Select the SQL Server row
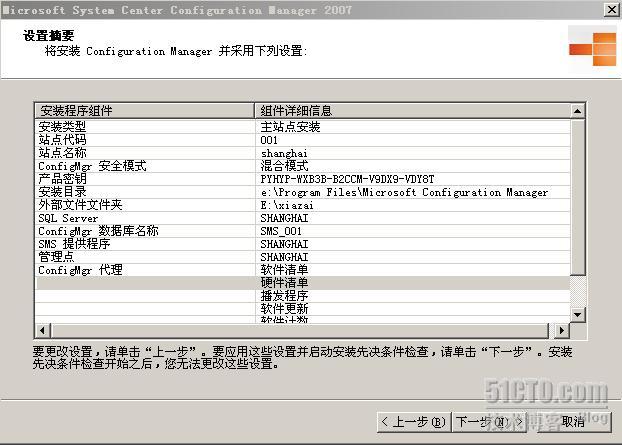Image resolution: width=622 pixels, height=445 pixels. point(303,218)
